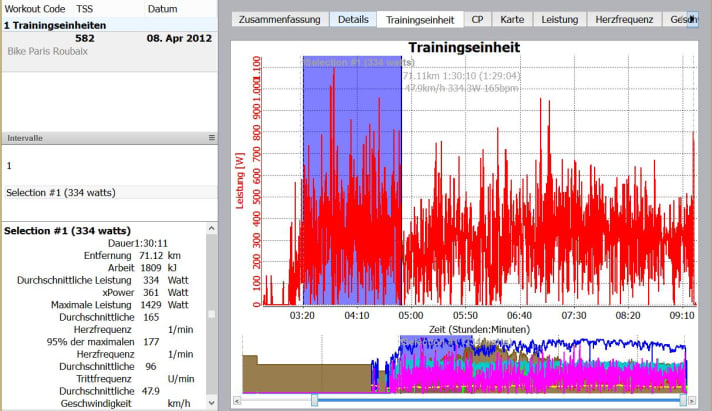The image size is (712, 411).
Task: Open the Herzfrequenz tab
Action: [x=623, y=19]
